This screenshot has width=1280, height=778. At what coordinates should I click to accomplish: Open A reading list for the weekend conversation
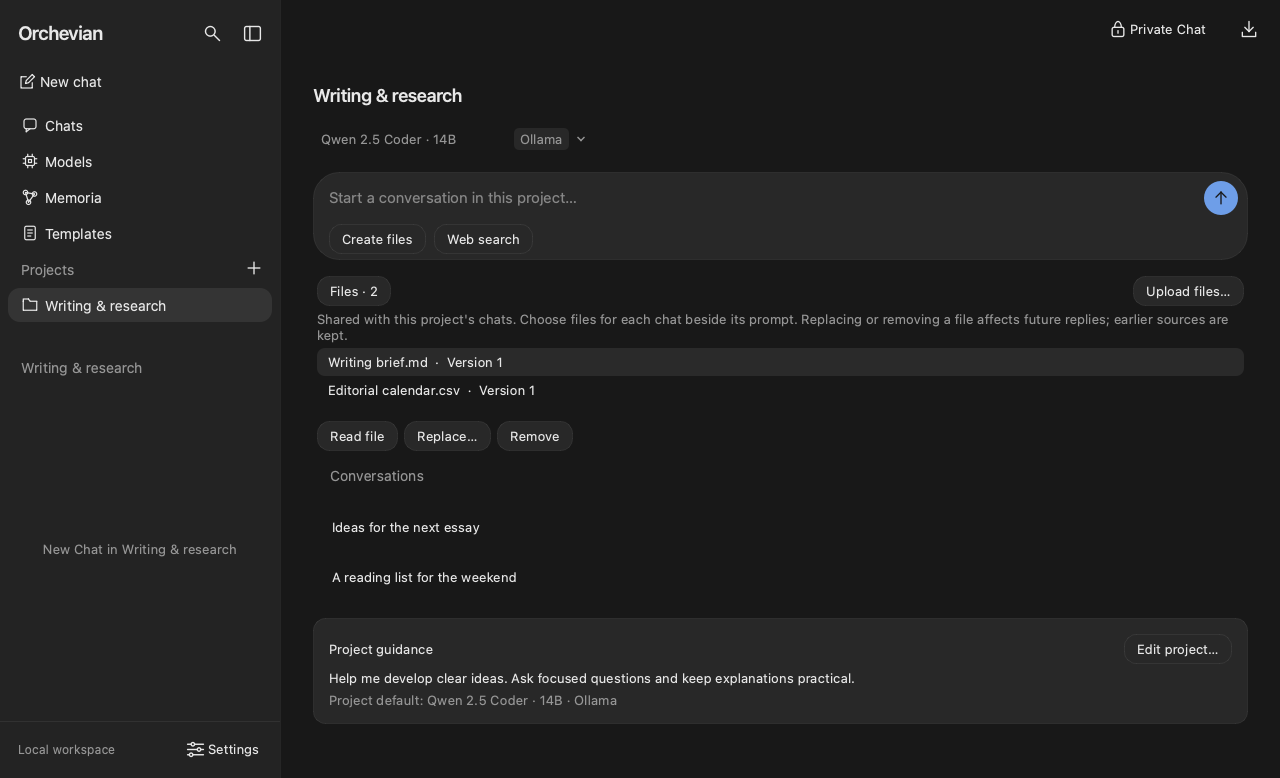coord(424,577)
